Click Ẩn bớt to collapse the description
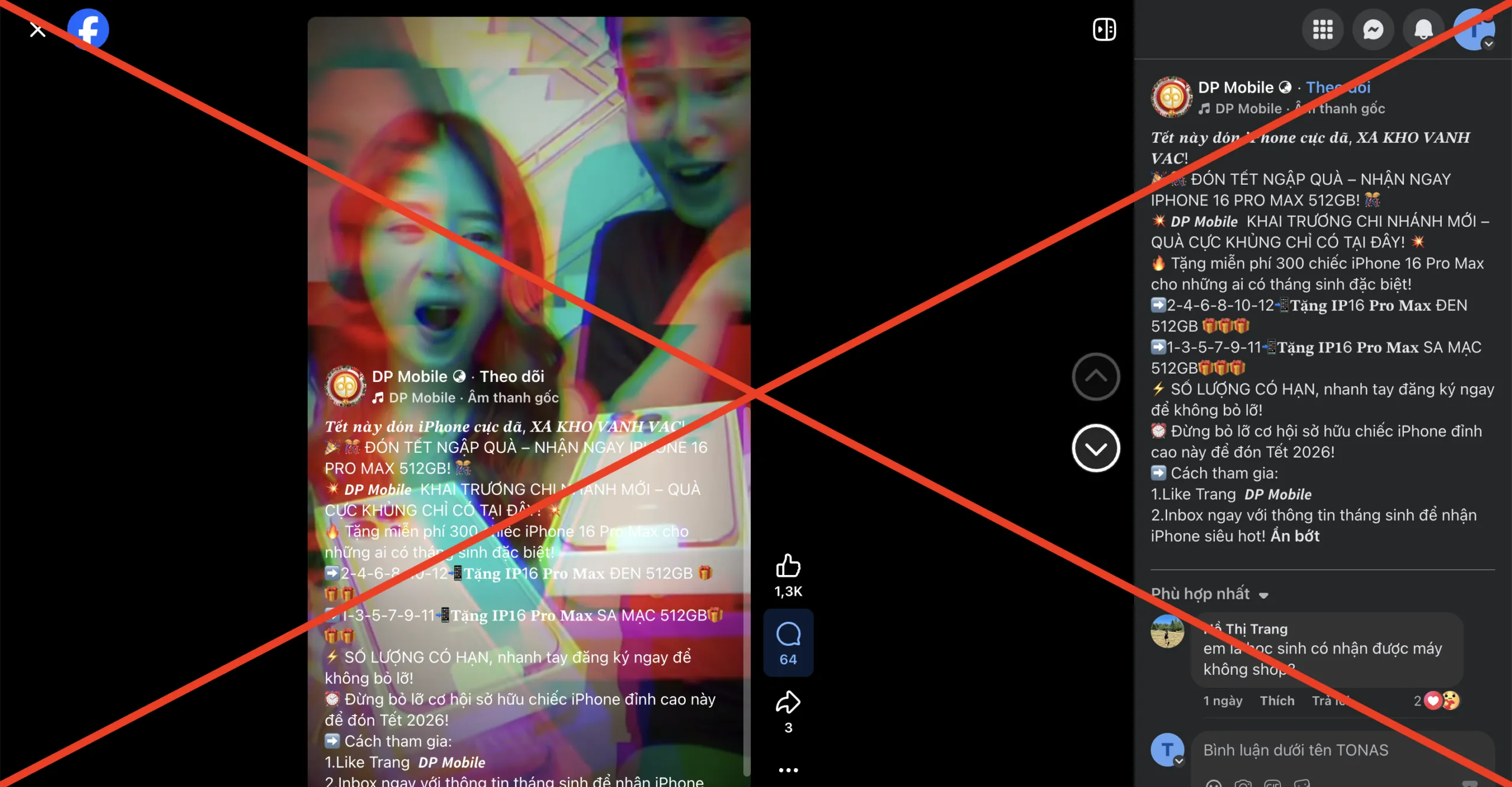 [1295, 536]
